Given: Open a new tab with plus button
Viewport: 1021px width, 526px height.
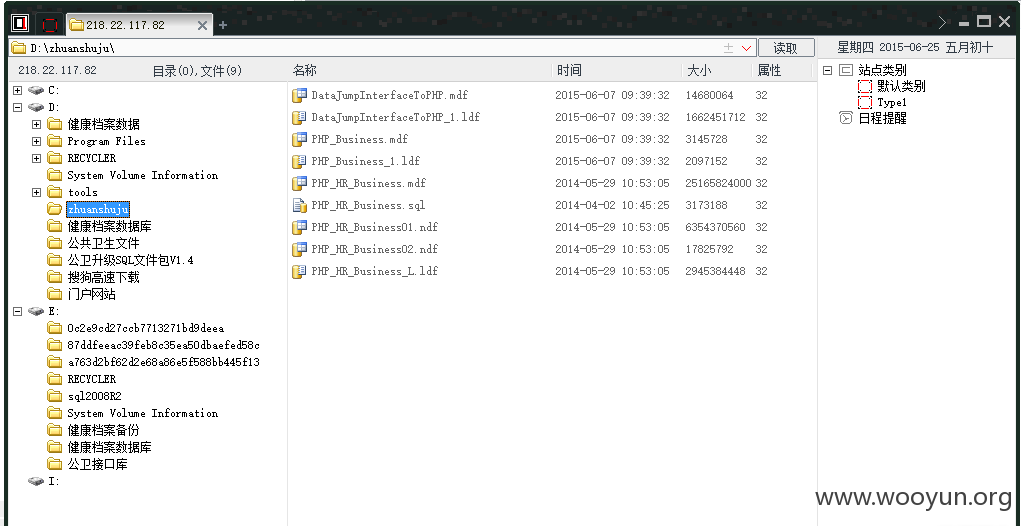Looking at the screenshot, I should tap(223, 25).
